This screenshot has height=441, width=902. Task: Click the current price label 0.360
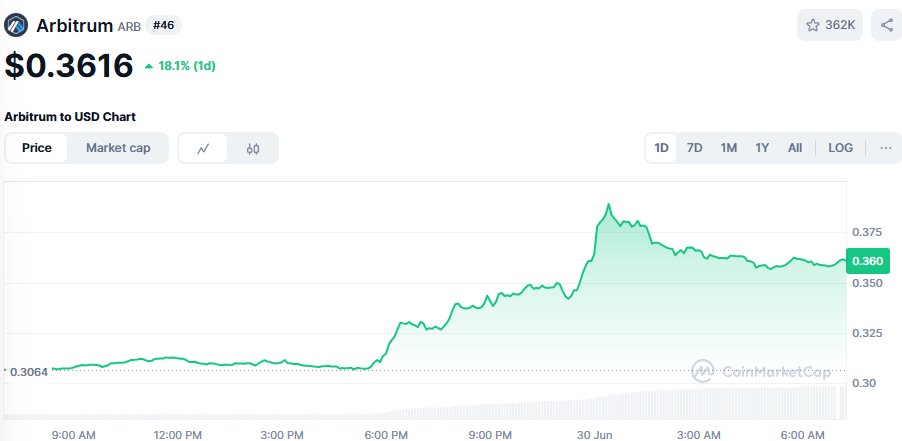[868, 261]
